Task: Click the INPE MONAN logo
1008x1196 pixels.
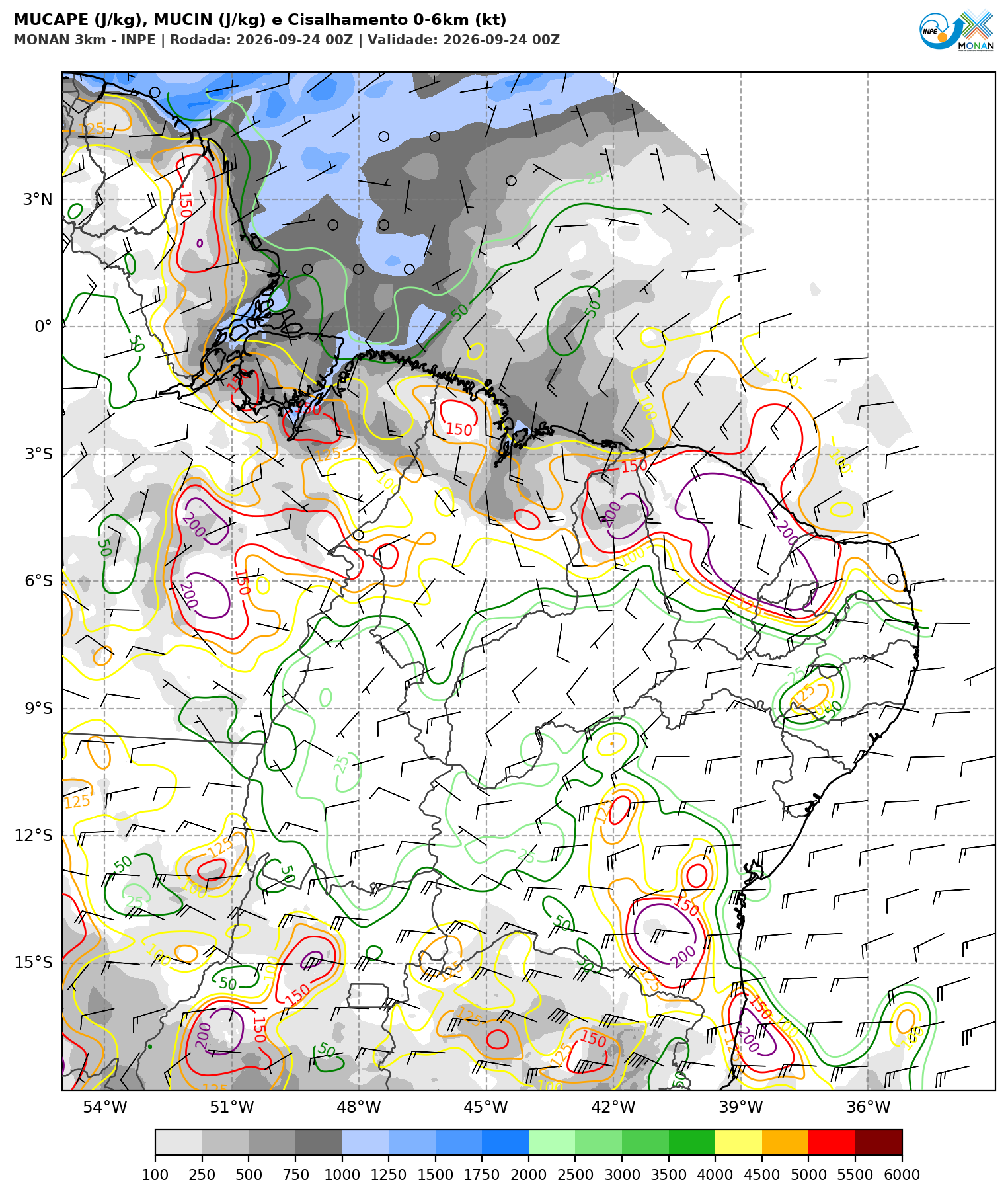Action: point(956,29)
